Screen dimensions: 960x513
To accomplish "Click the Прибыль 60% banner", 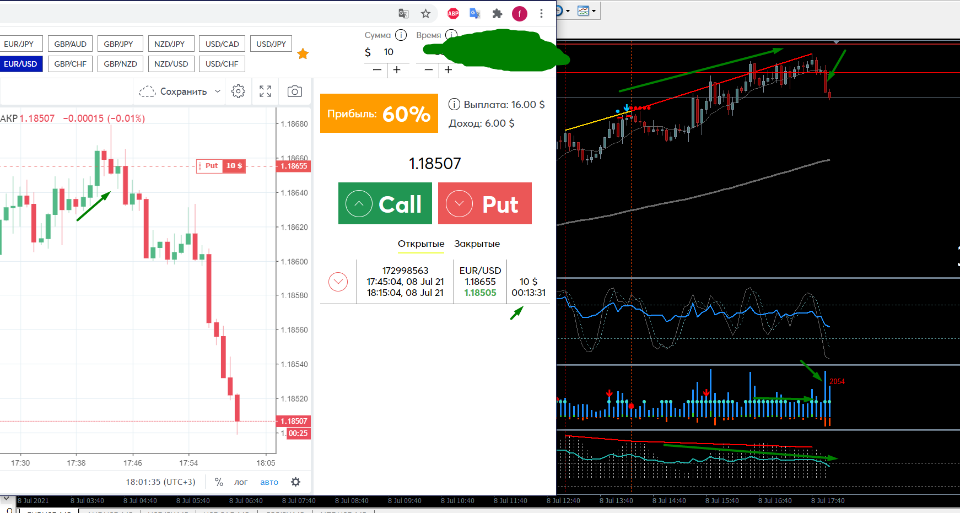I will point(379,113).
